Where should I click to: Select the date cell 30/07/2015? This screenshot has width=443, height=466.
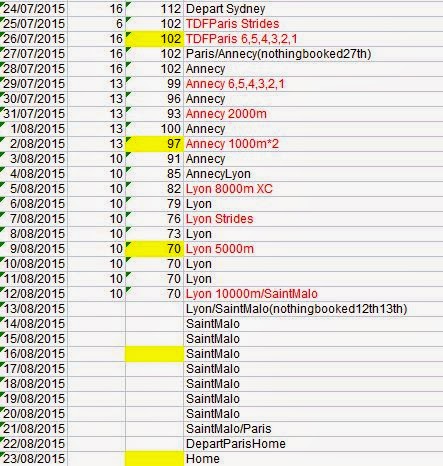pyautogui.click(x=34, y=99)
